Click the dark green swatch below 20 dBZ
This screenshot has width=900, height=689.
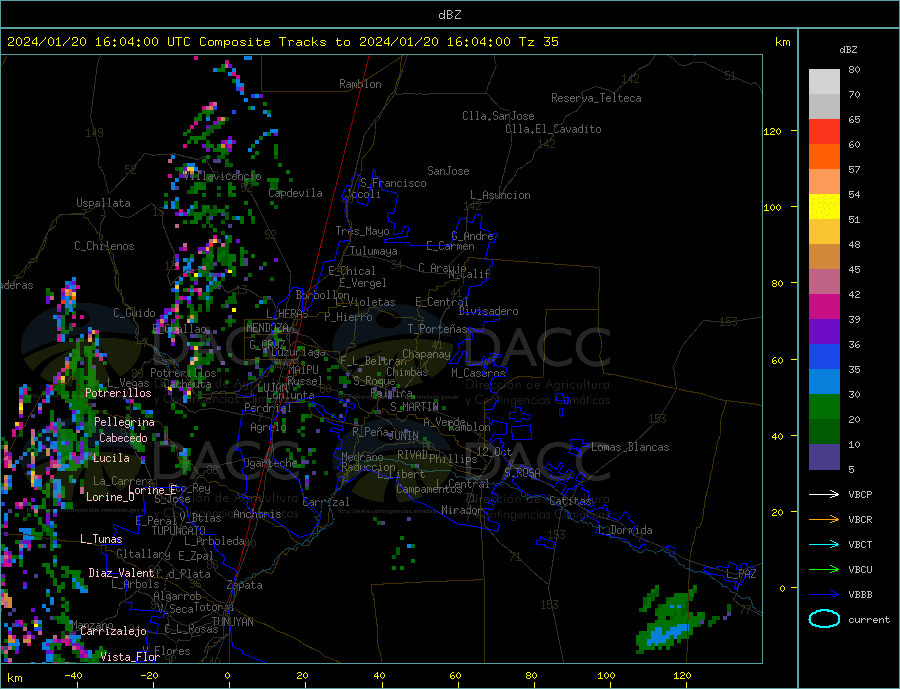pos(824,431)
